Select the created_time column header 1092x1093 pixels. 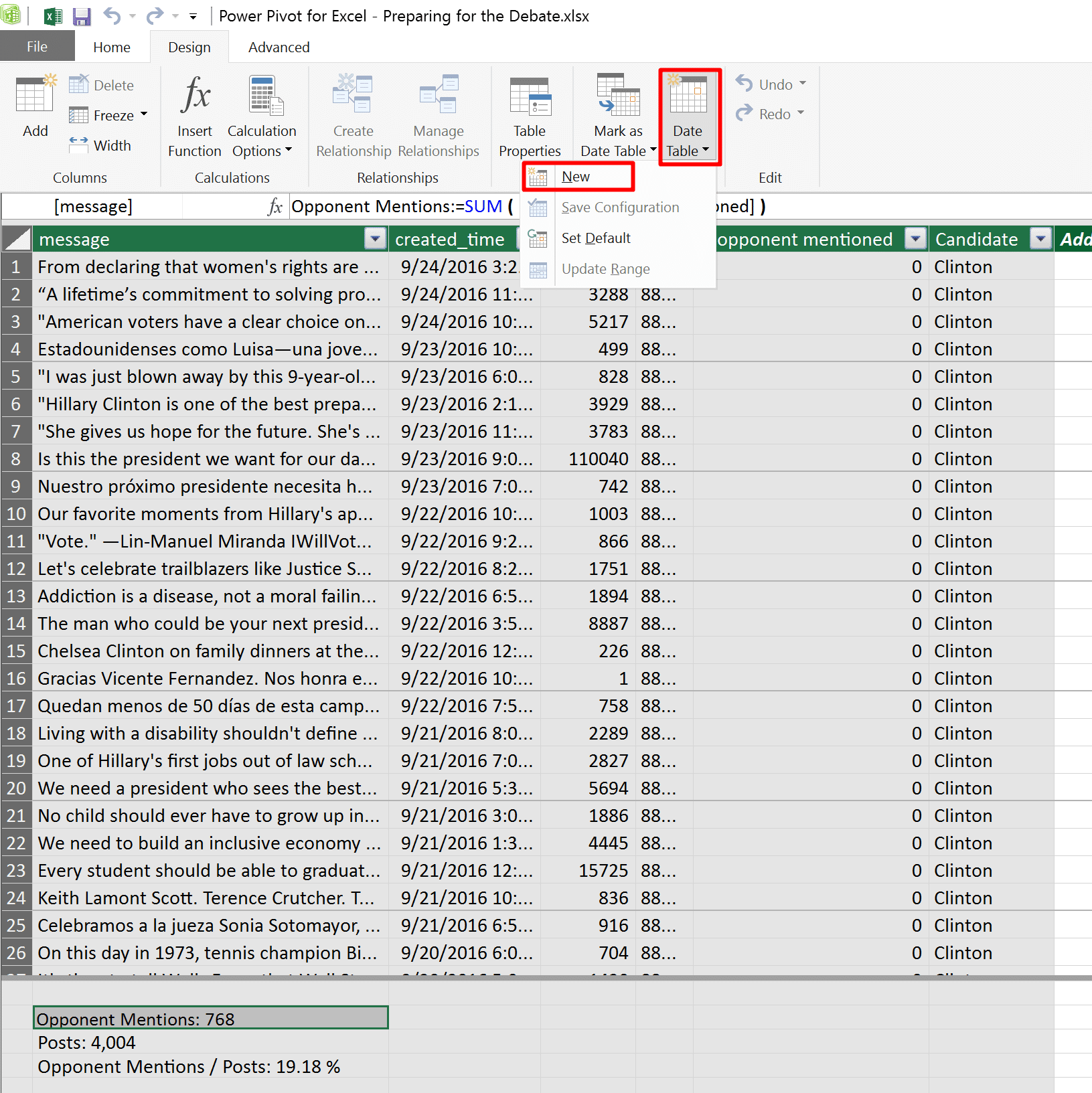pos(454,239)
